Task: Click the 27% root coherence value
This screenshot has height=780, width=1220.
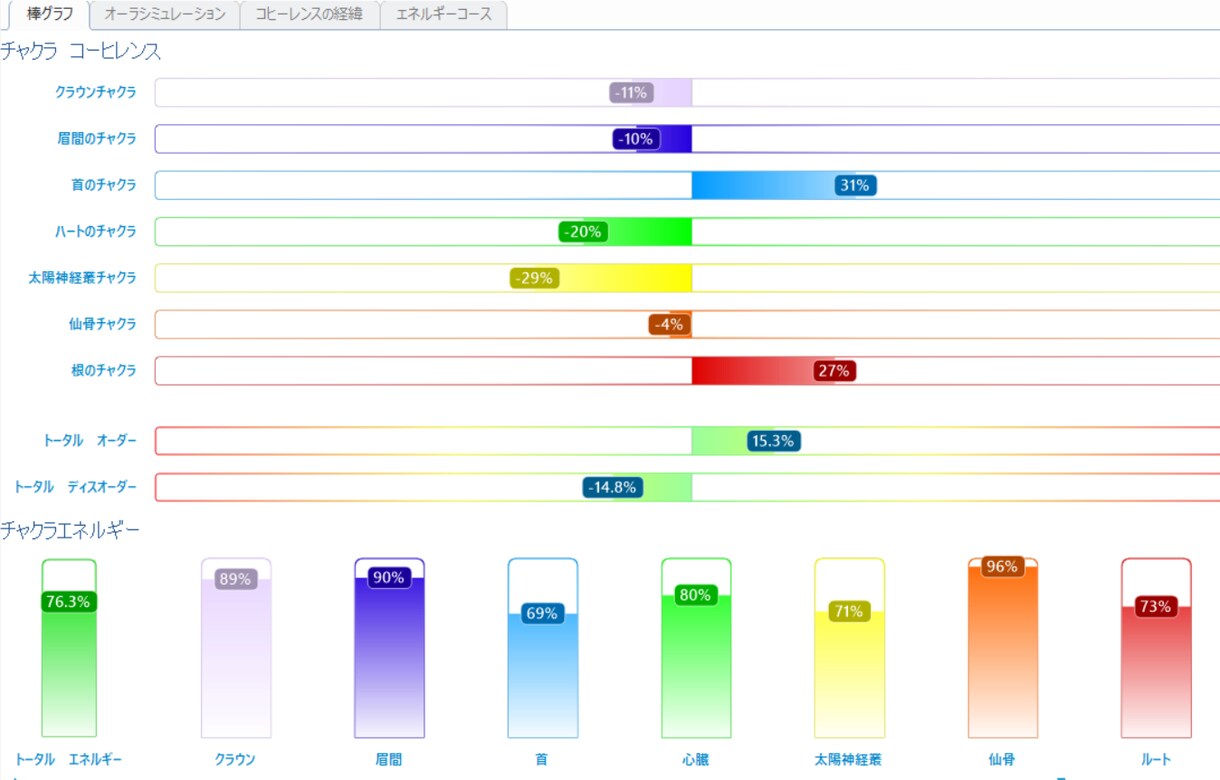Action: (834, 371)
